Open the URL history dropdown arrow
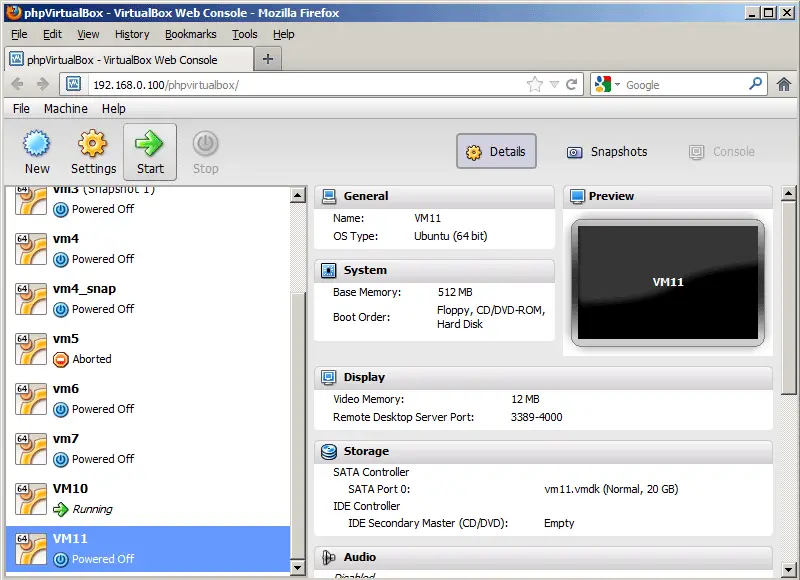The height and width of the screenshot is (580, 800). [555, 85]
